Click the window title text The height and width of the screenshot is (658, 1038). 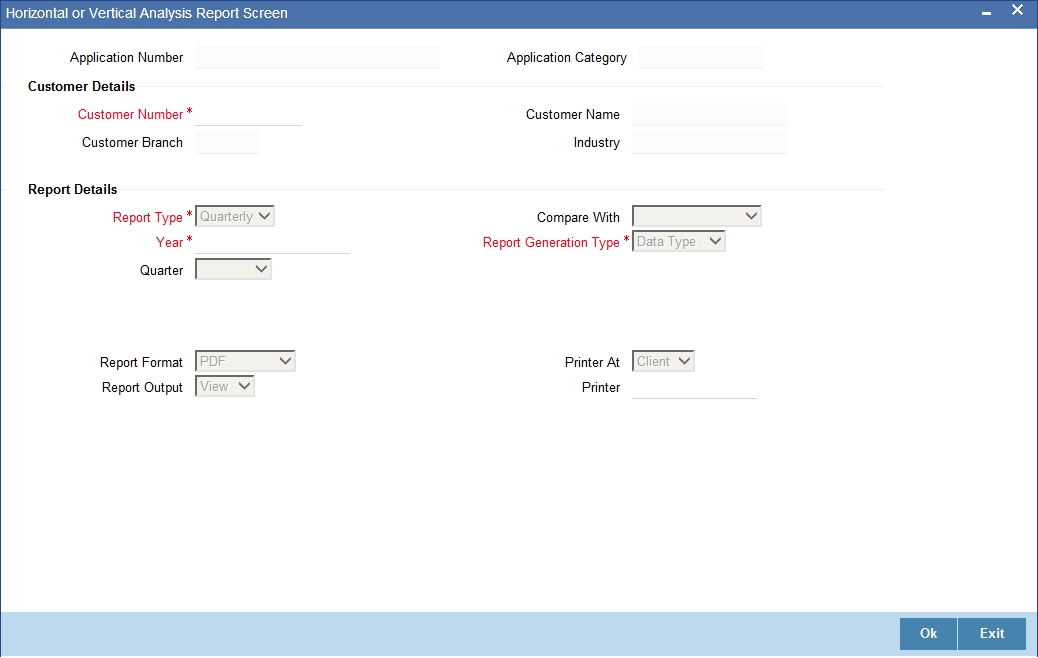pyautogui.click(x=146, y=13)
